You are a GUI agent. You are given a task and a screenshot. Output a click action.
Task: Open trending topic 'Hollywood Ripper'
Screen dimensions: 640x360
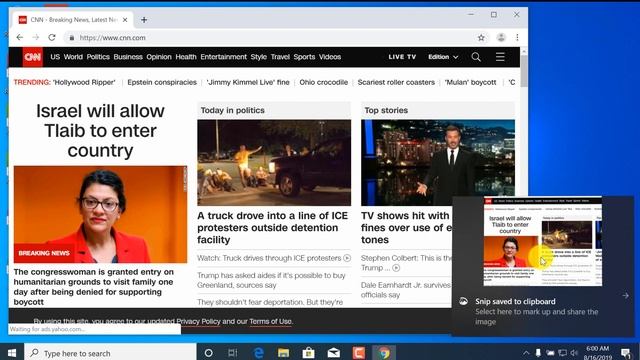[x=84, y=82]
